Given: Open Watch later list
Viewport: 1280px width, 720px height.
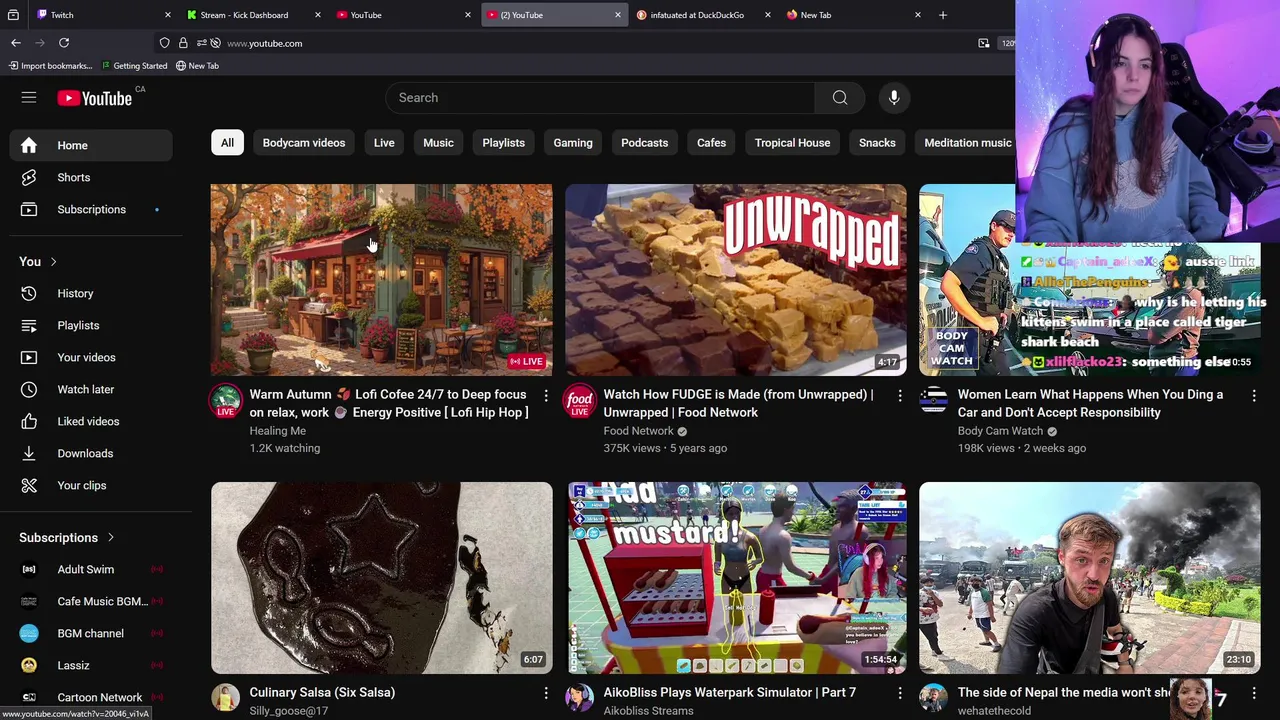Looking at the screenshot, I should point(91,389).
